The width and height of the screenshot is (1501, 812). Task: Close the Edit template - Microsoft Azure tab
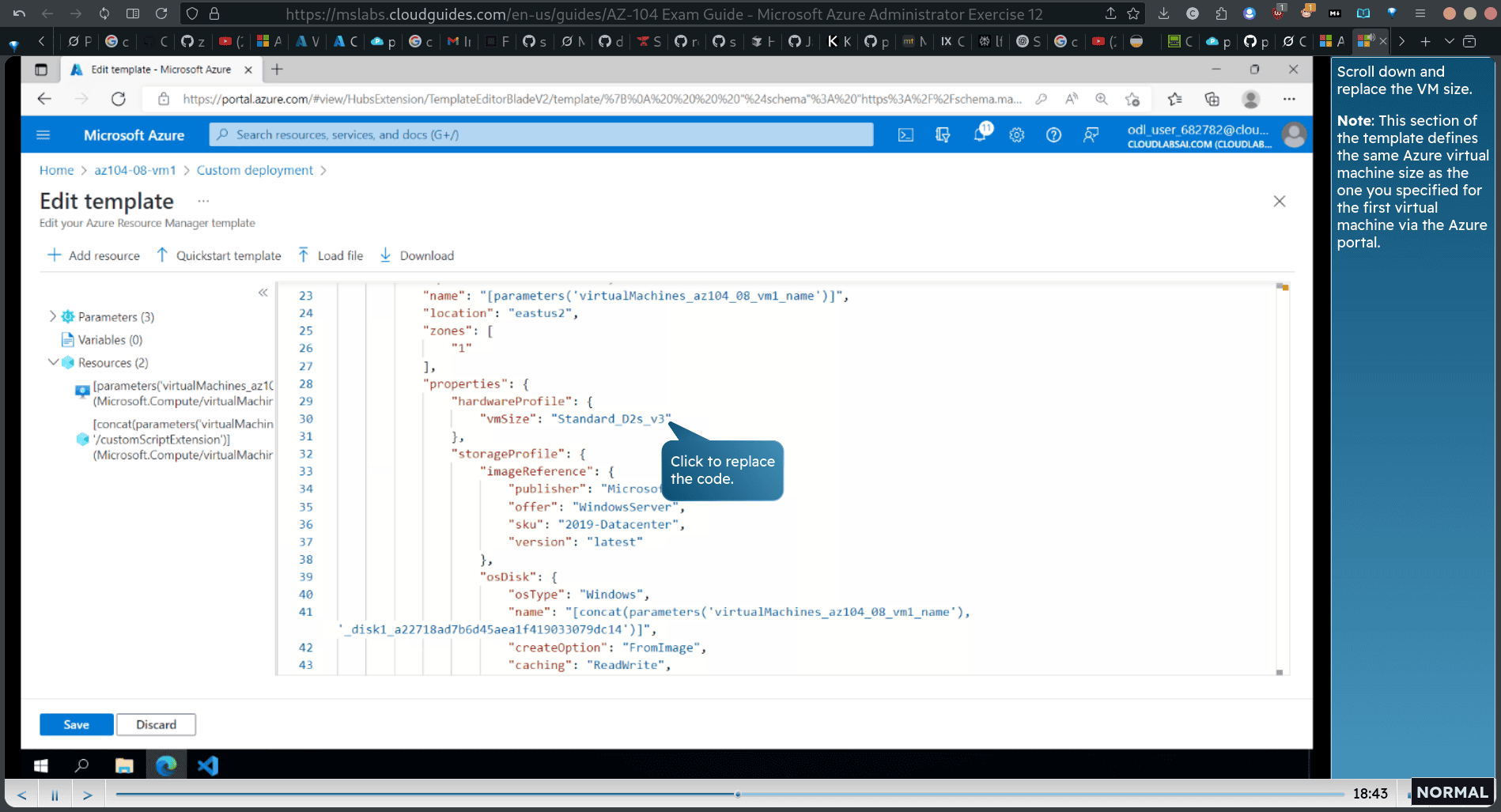point(248,70)
